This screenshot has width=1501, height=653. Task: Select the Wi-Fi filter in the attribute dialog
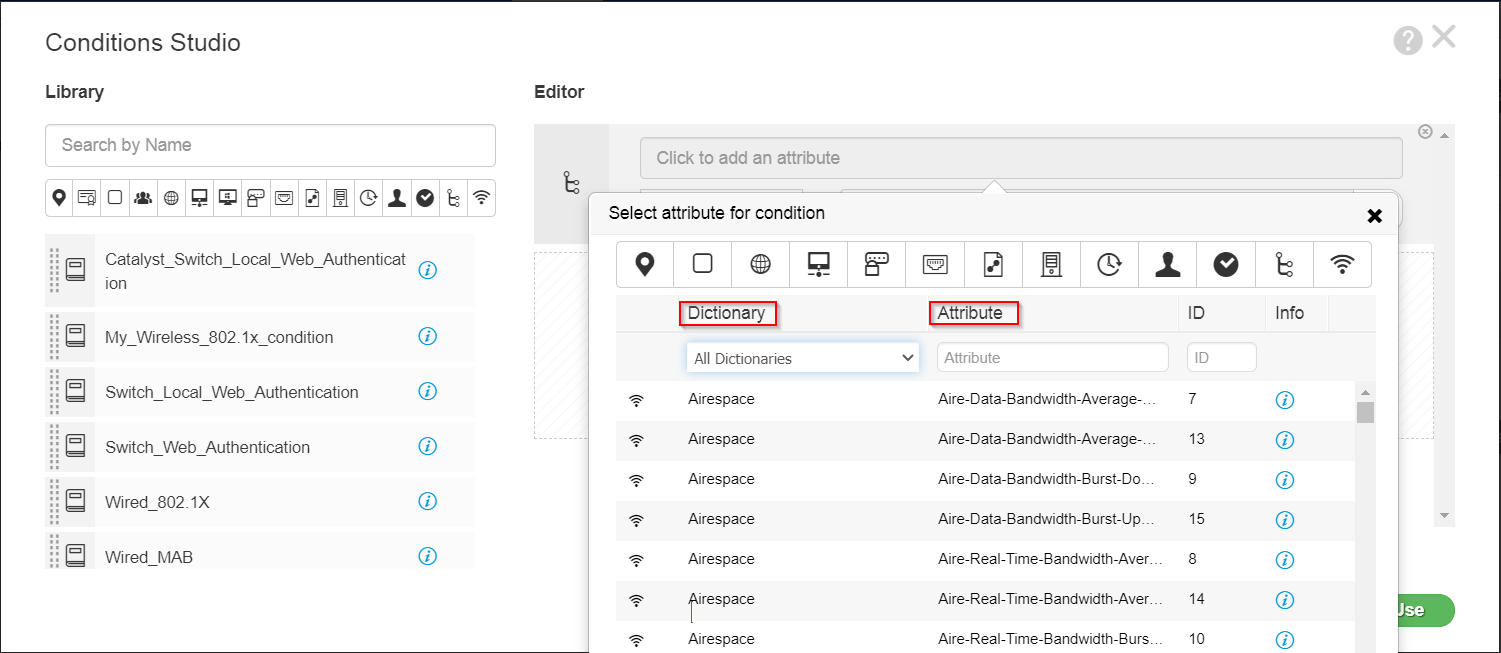1342,264
